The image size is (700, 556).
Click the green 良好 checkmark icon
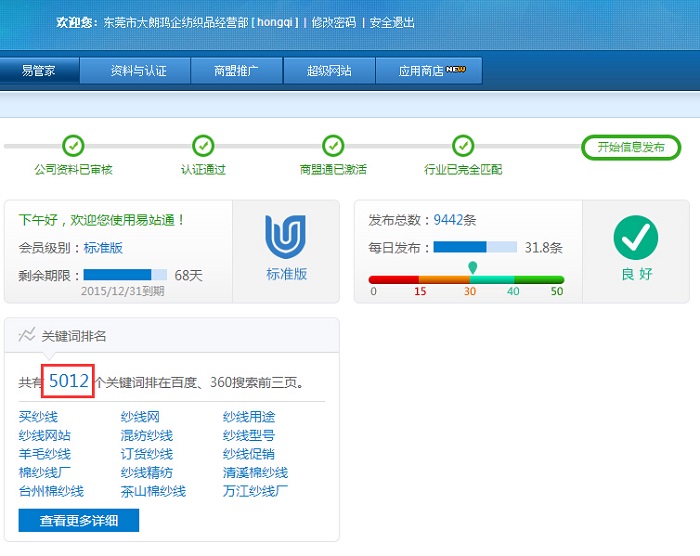(x=635, y=238)
